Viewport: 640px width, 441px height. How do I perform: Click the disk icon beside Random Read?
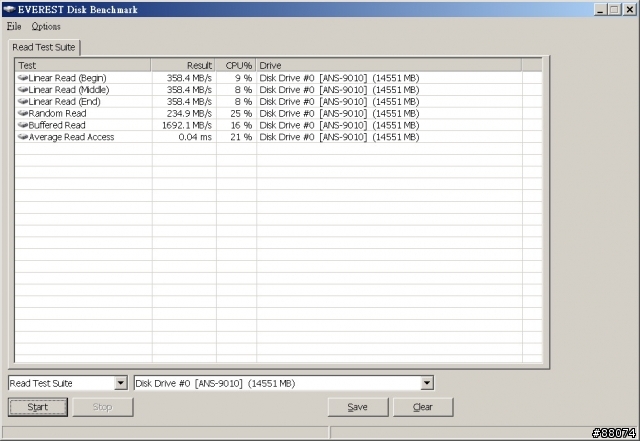point(23,113)
